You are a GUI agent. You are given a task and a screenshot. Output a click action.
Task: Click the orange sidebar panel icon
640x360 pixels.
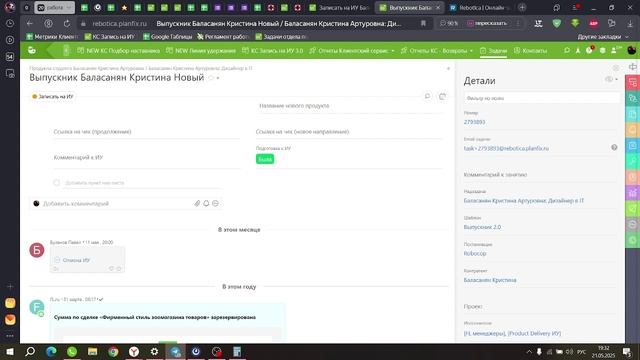click(633, 130)
